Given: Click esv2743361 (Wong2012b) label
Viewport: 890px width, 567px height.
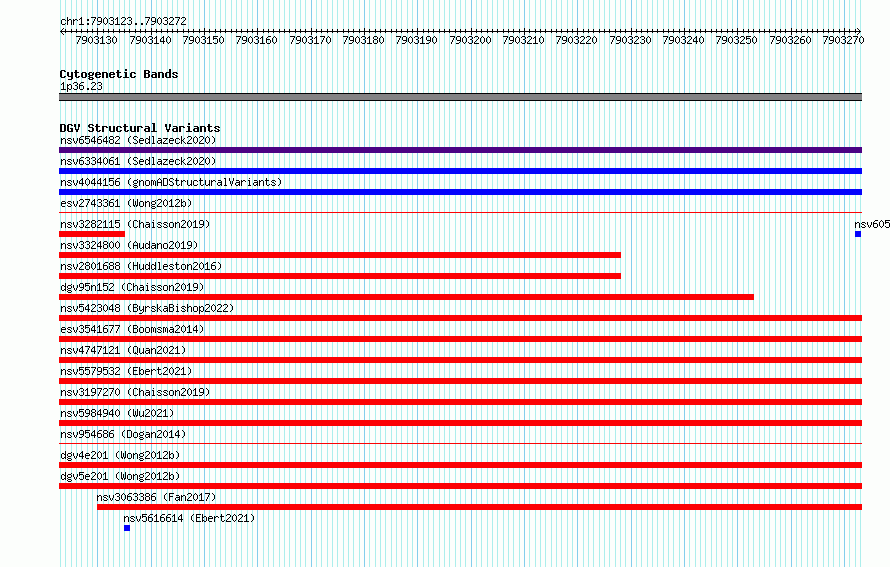Looking at the screenshot, I should point(126,203).
